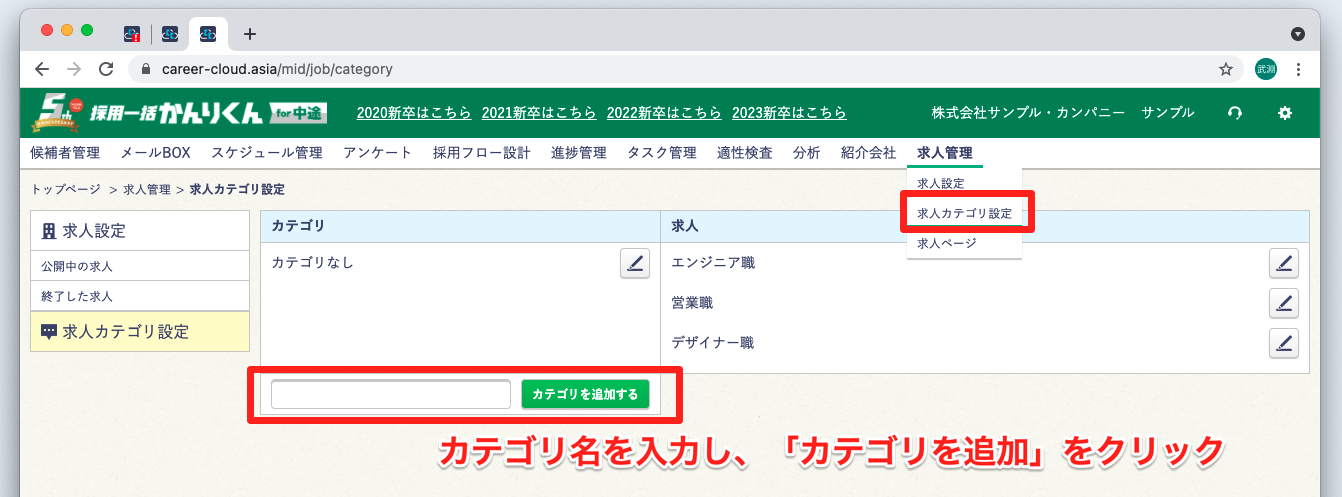Image resolution: width=1342 pixels, height=497 pixels.
Task: Choose 求人設定 in the dropdown
Action: tap(940, 183)
